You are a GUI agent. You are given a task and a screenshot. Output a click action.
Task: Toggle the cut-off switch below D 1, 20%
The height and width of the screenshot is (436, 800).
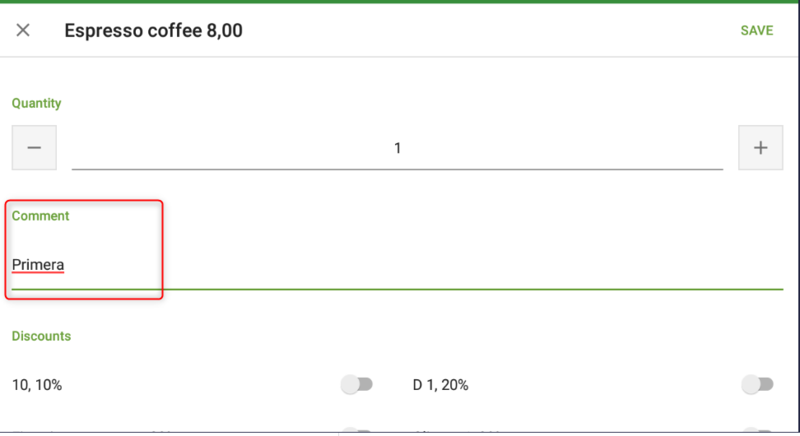point(757,431)
